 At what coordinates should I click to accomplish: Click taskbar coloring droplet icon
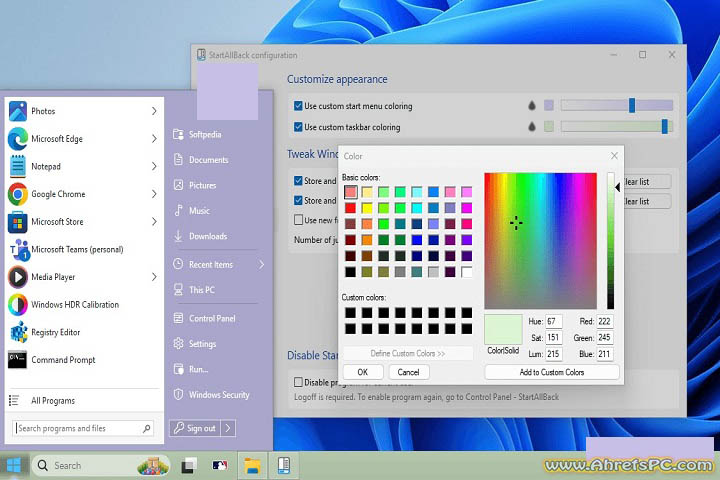pyautogui.click(x=532, y=126)
